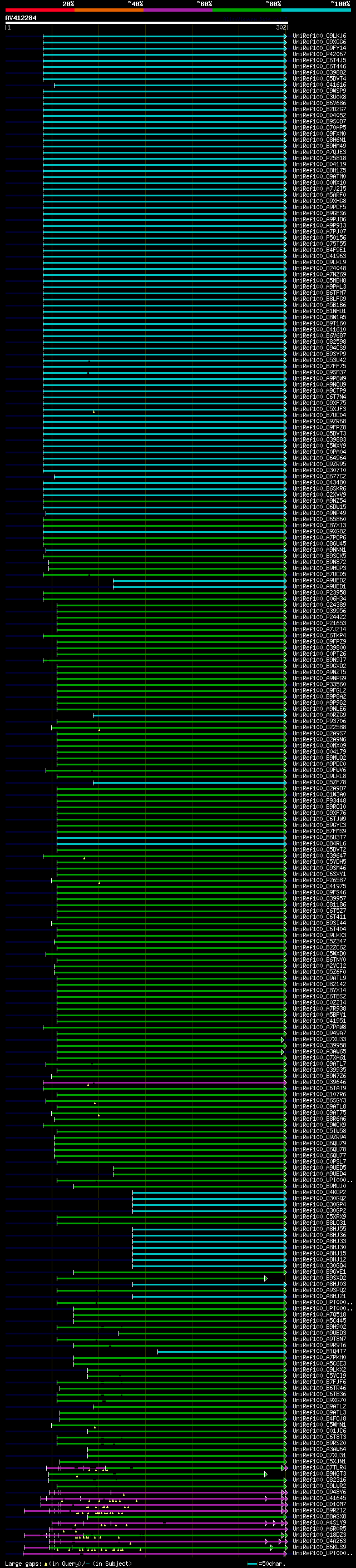
Task: Click the cyan ~100% identity legend segment
Action: pyautogui.click(x=316, y=10)
